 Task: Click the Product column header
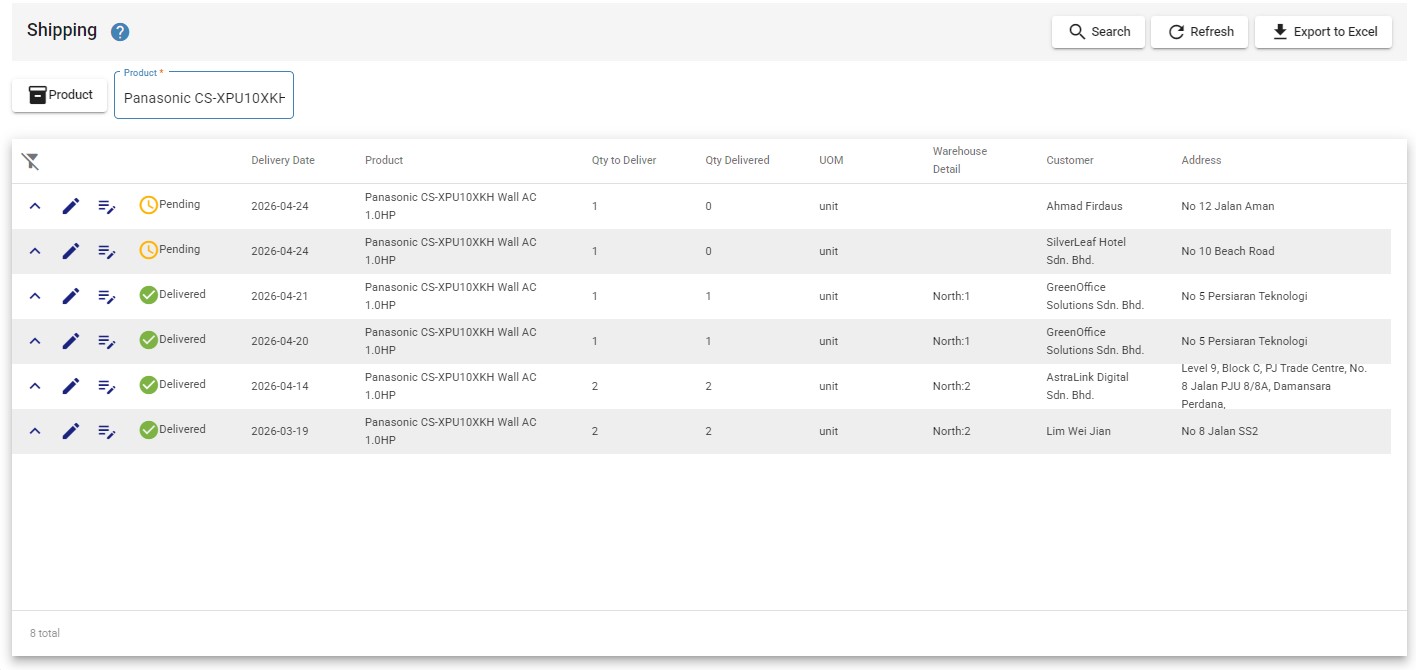pos(384,161)
